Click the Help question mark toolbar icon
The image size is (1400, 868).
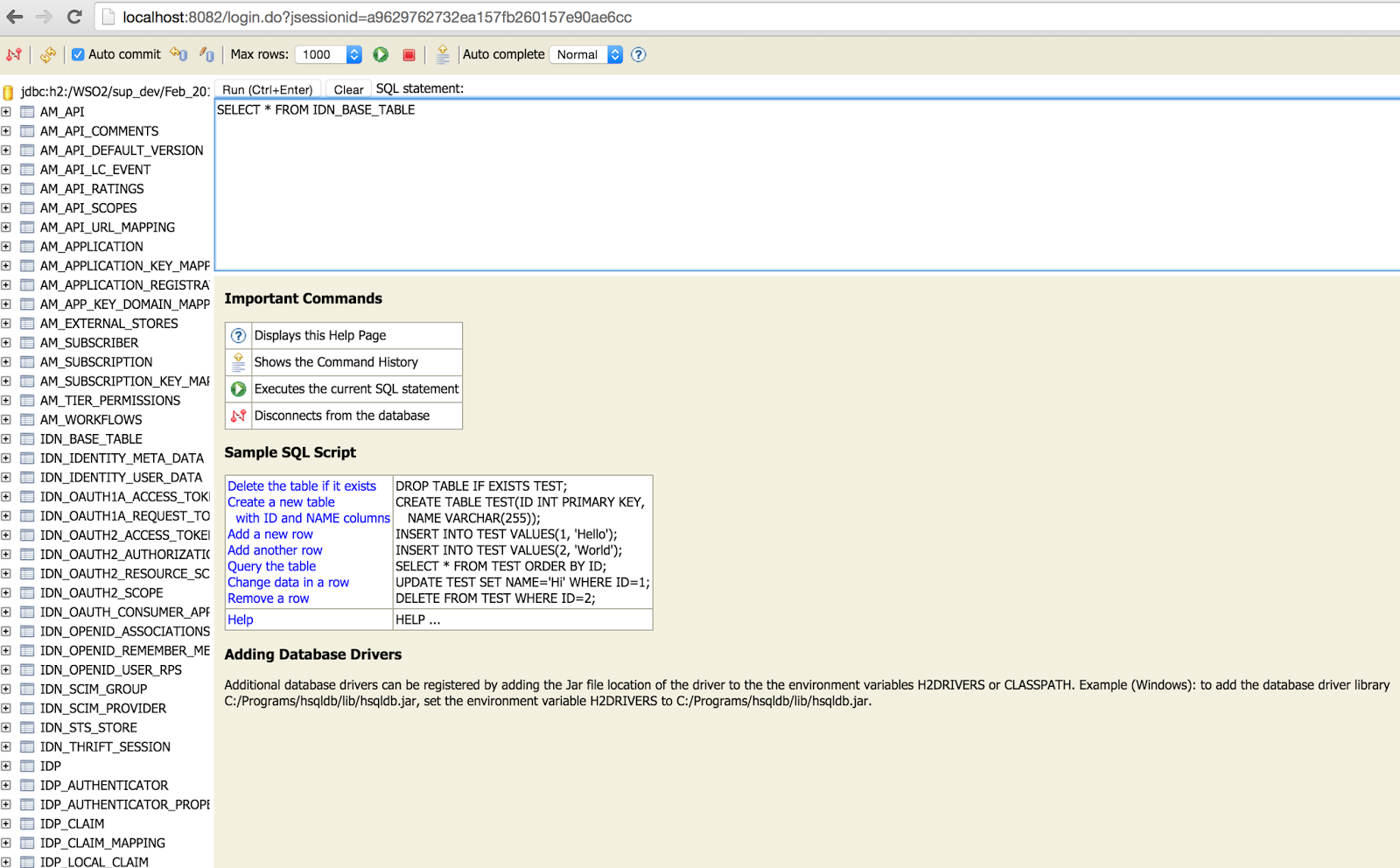click(x=639, y=54)
